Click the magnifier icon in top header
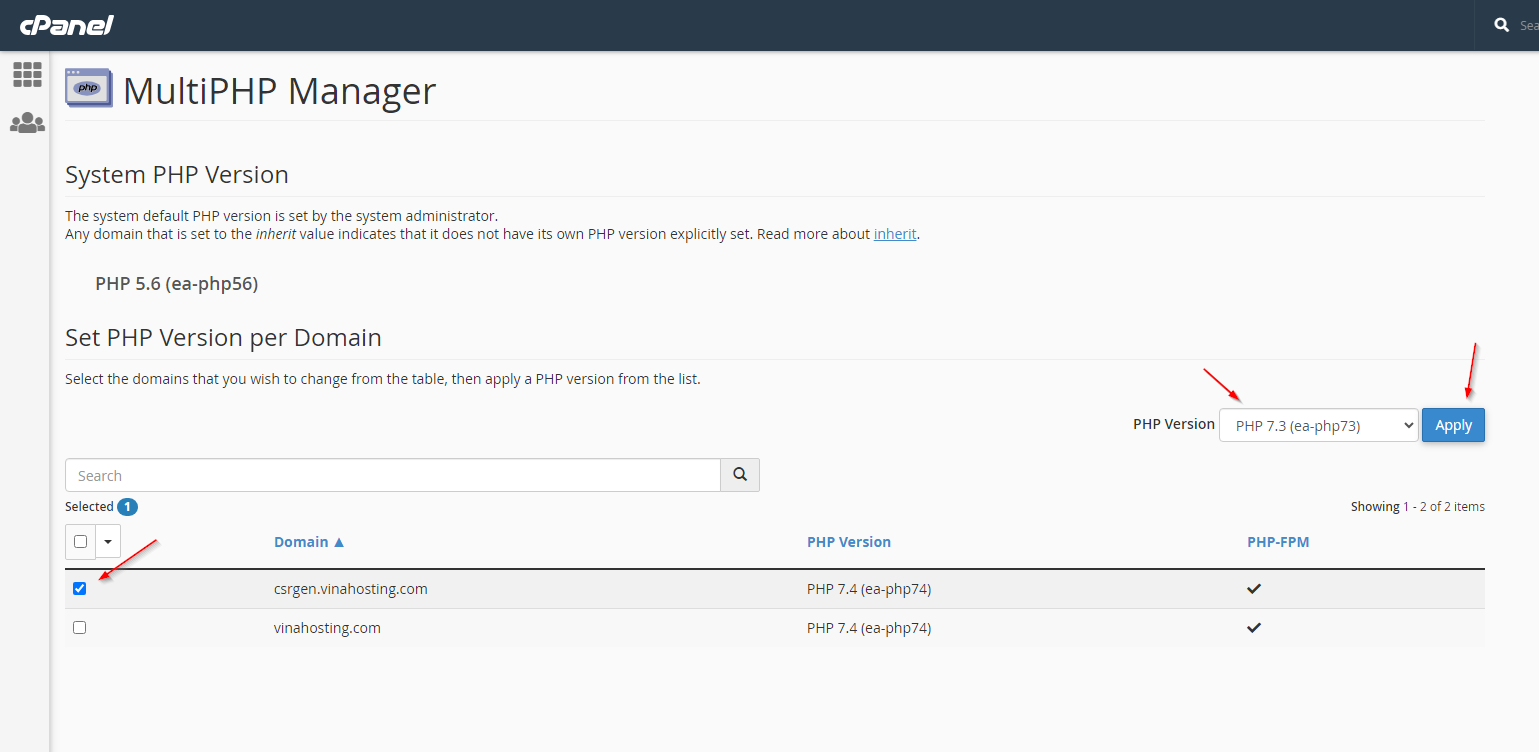Image resolution: width=1539 pixels, height=752 pixels. pos(1501,25)
